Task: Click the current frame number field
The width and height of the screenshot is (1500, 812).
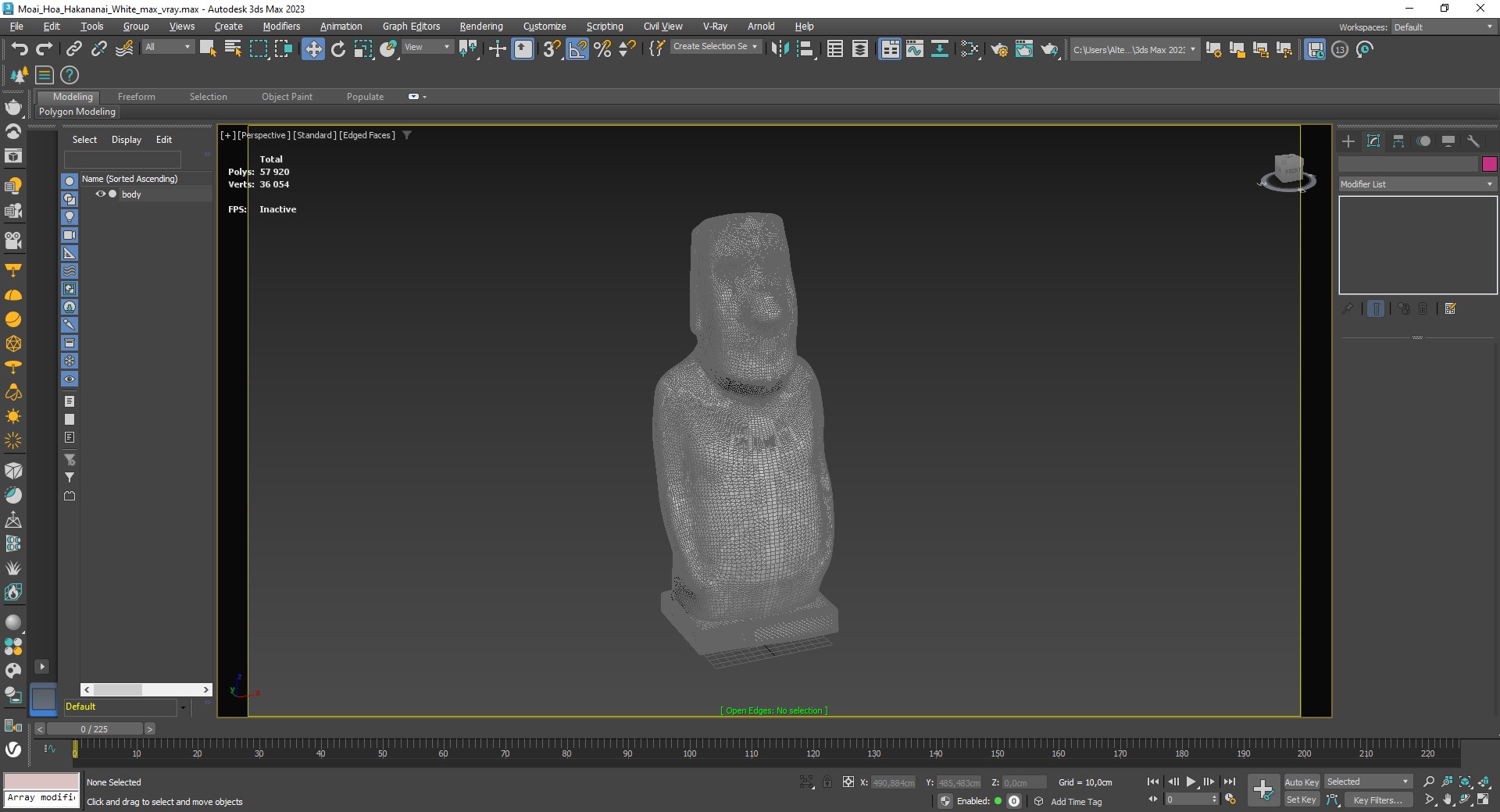Action: 1191,800
